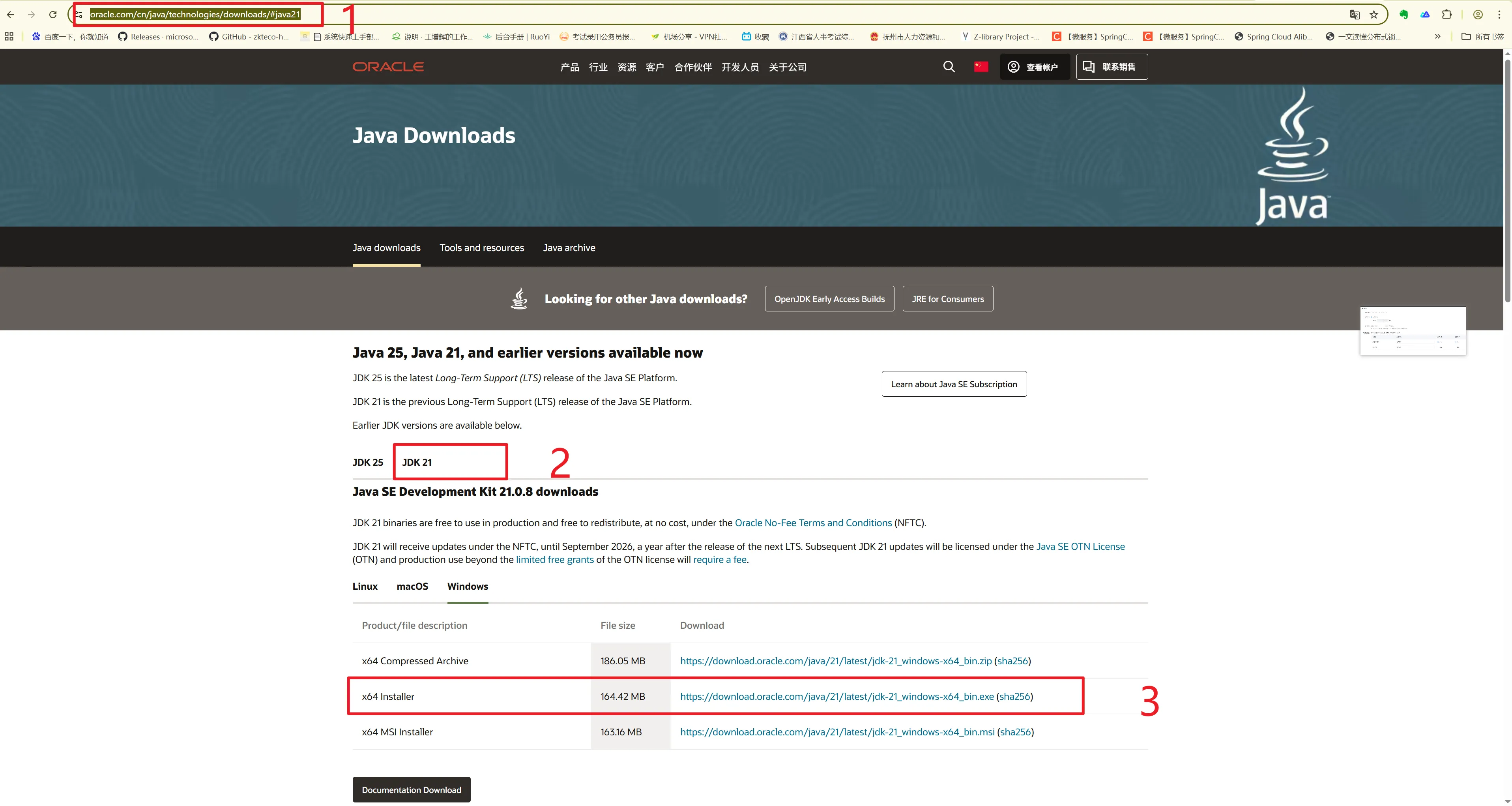The width and height of the screenshot is (1512, 806).
Task: Open the 合作伙伴 navigation menu
Action: click(693, 67)
